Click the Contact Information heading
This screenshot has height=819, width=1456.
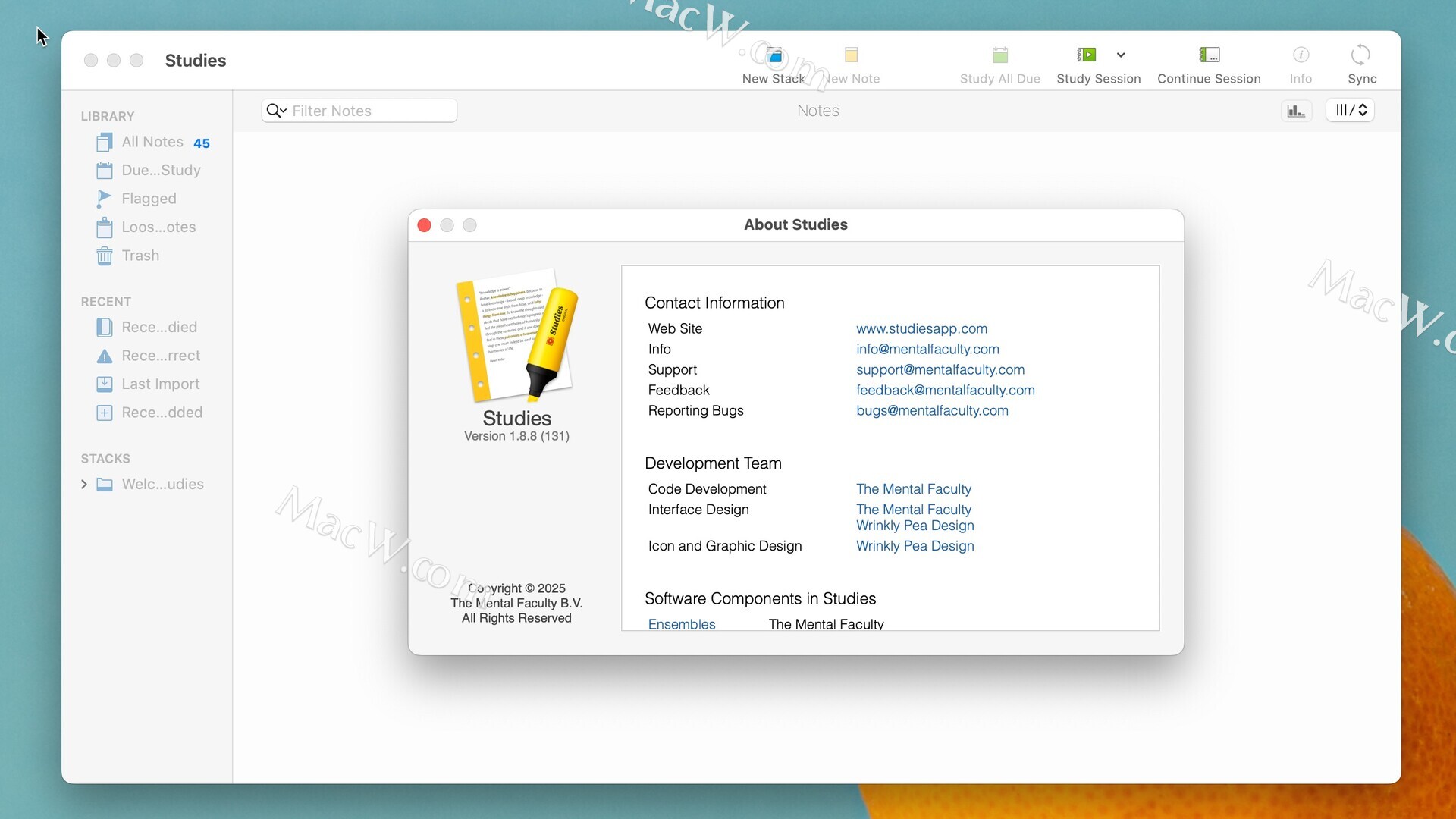click(714, 303)
